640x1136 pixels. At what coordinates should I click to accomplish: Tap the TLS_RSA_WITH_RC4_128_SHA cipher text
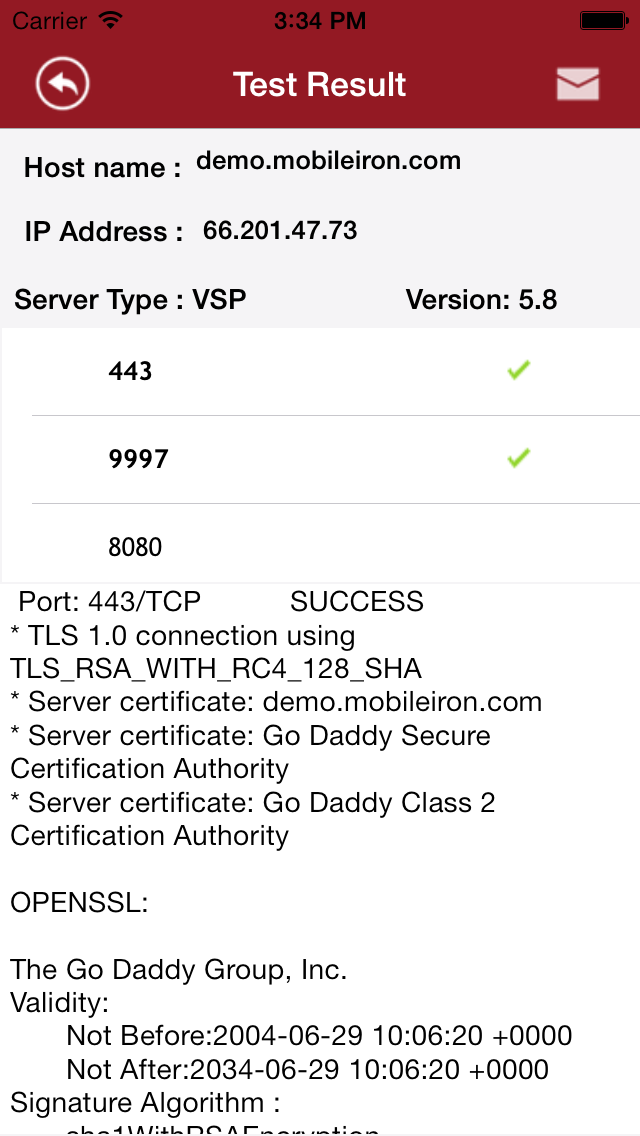pos(215,669)
